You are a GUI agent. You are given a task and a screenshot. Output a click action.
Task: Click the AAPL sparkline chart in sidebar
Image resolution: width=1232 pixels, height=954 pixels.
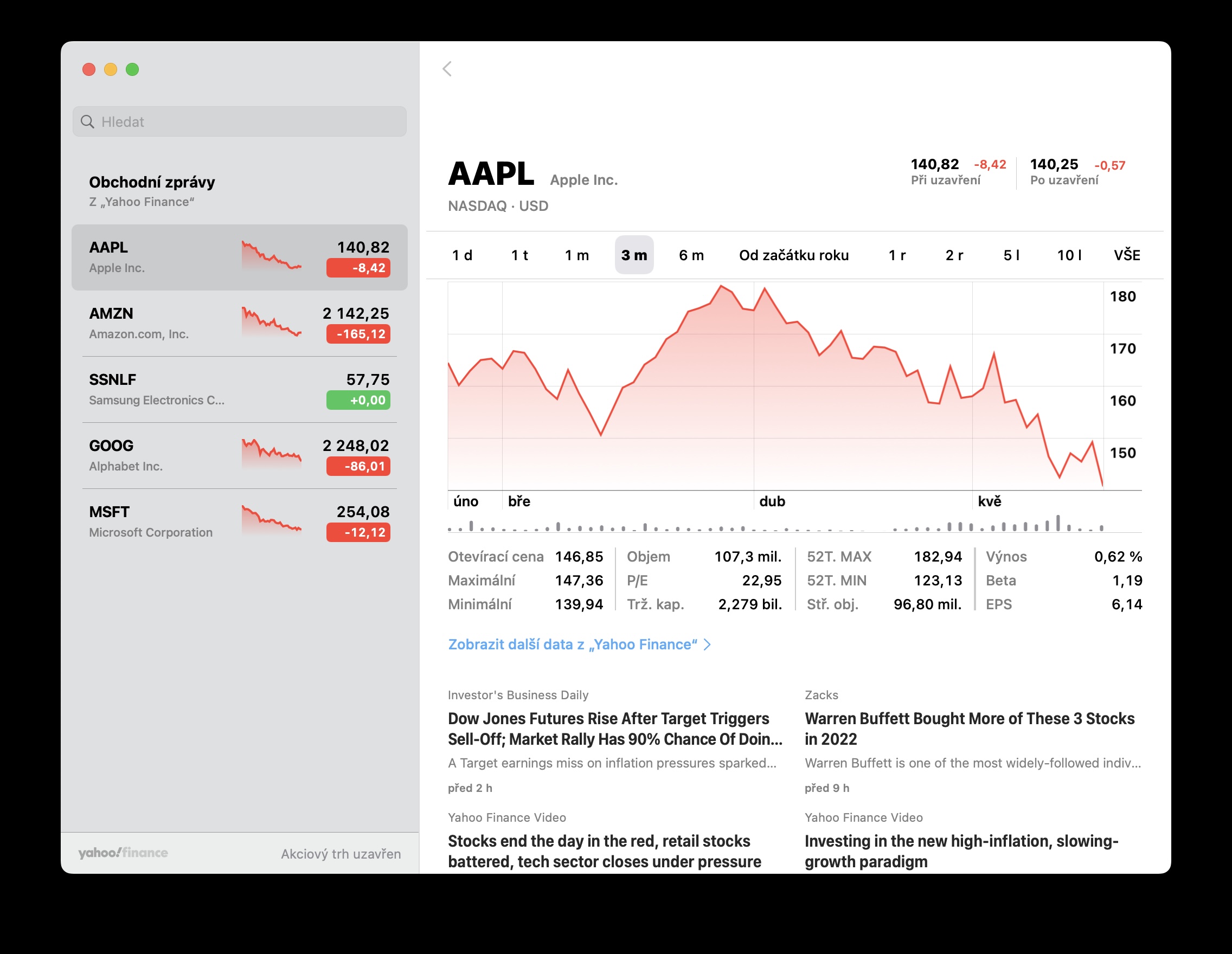(x=271, y=256)
